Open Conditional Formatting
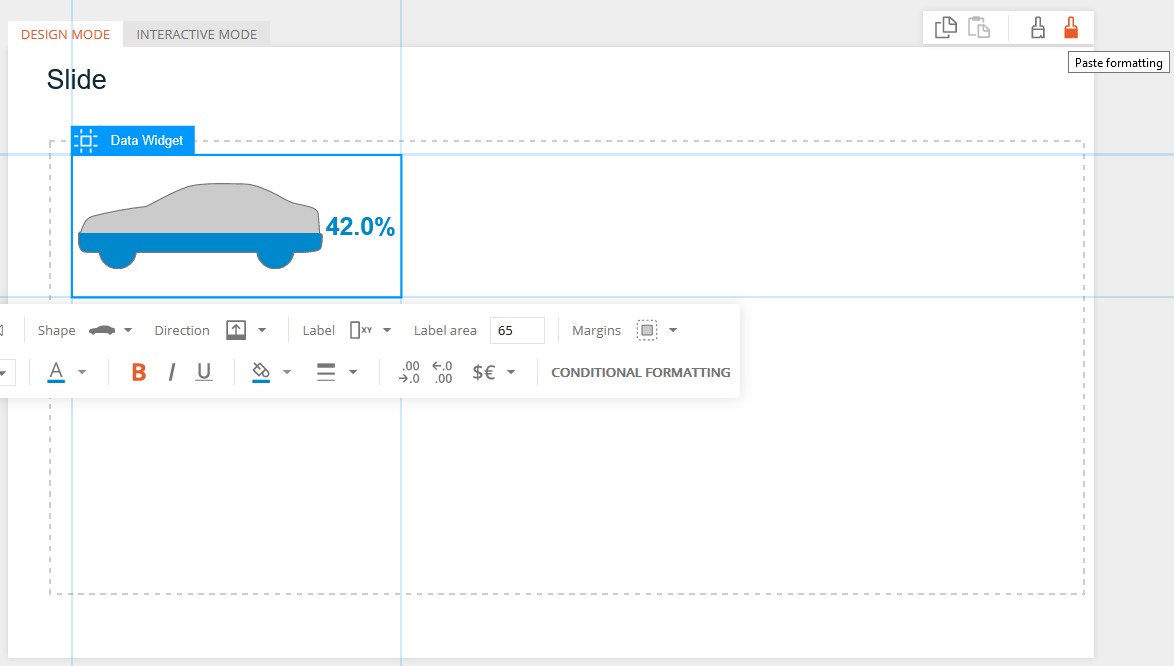Image resolution: width=1174 pixels, height=666 pixels. 641,372
